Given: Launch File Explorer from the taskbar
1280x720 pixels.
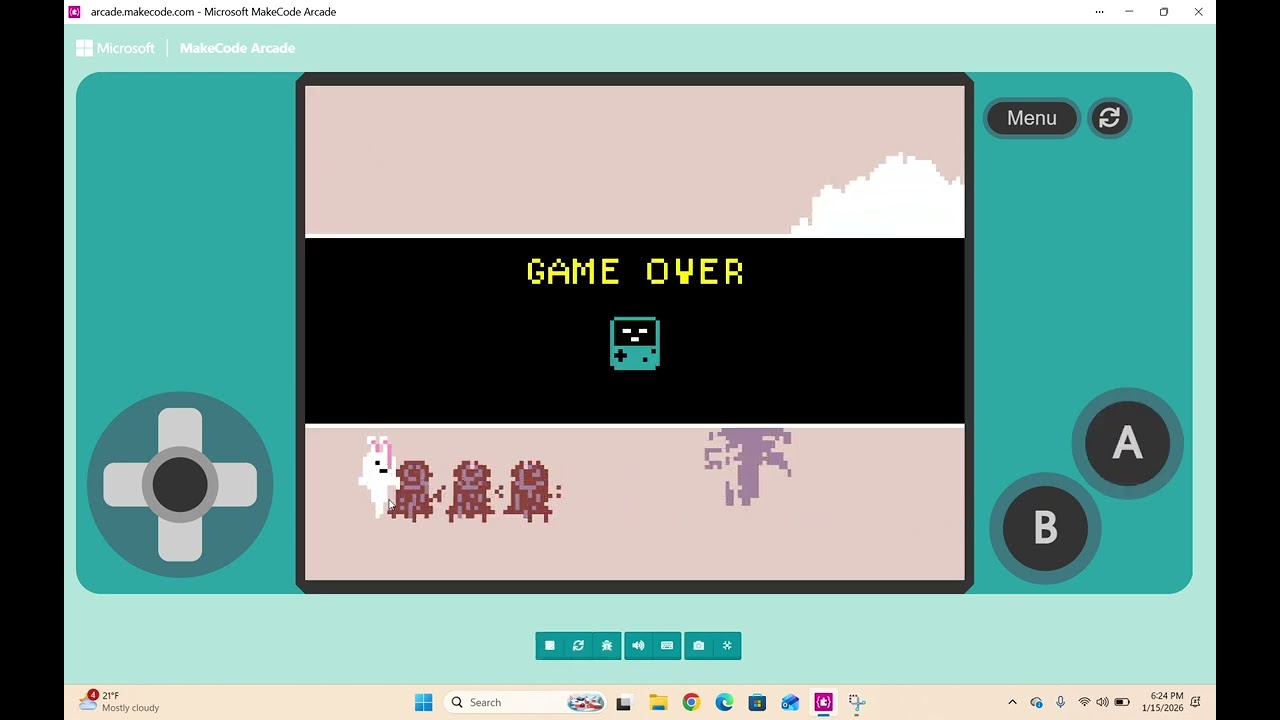Looking at the screenshot, I should 657,702.
